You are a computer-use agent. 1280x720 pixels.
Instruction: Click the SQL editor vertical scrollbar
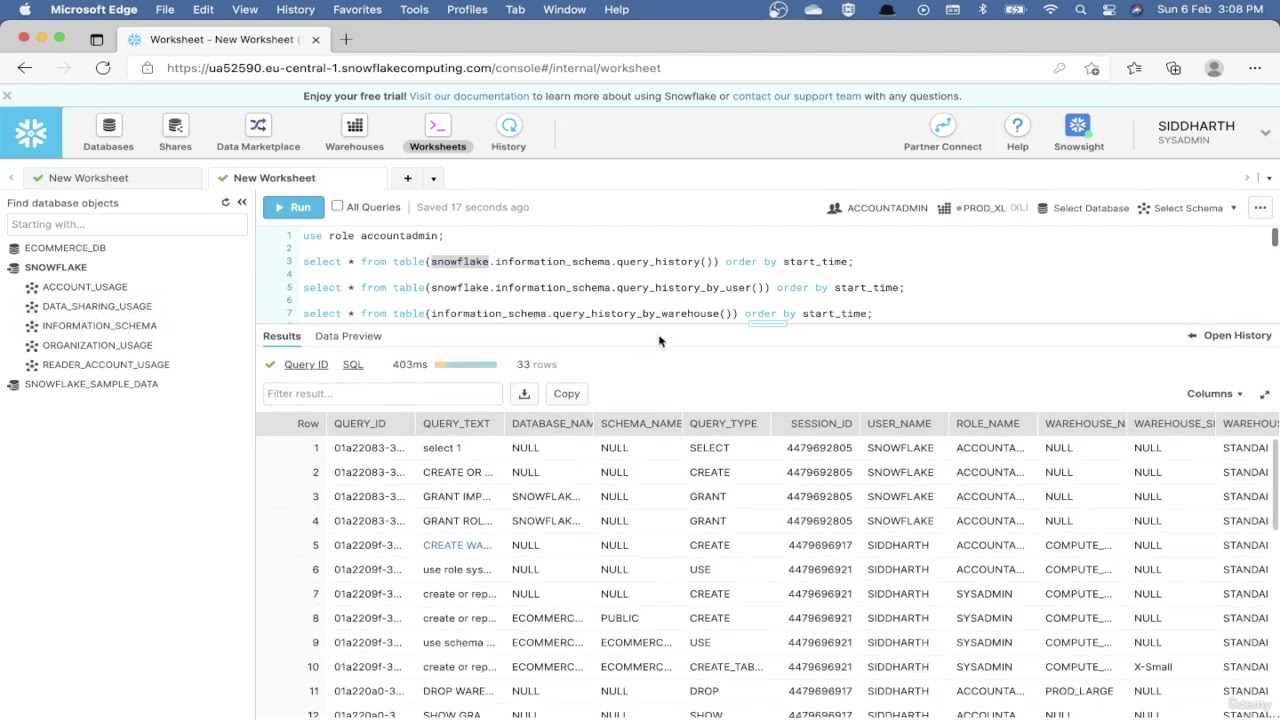(x=1275, y=237)
